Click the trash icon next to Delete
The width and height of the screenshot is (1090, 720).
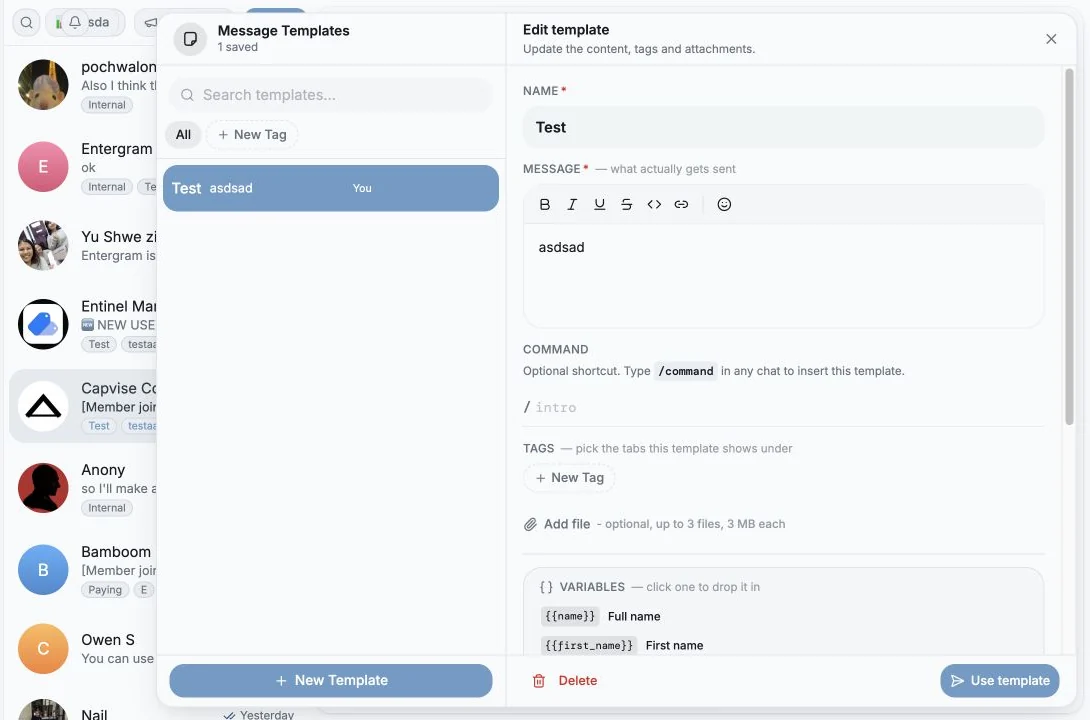pos(539,681)
